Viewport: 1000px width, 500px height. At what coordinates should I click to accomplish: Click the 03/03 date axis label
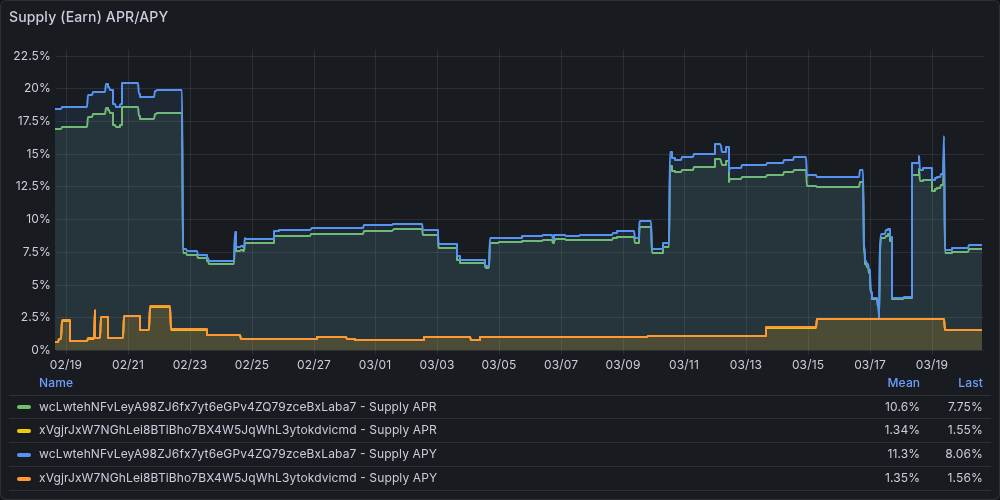click(x=437, y=365)
